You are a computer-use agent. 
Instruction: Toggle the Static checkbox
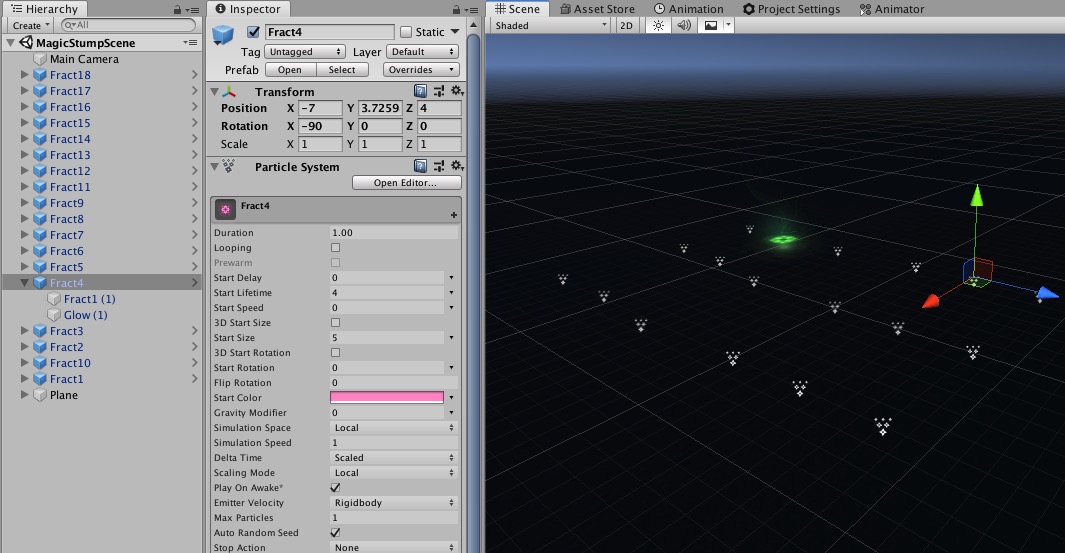click(406, 32)
